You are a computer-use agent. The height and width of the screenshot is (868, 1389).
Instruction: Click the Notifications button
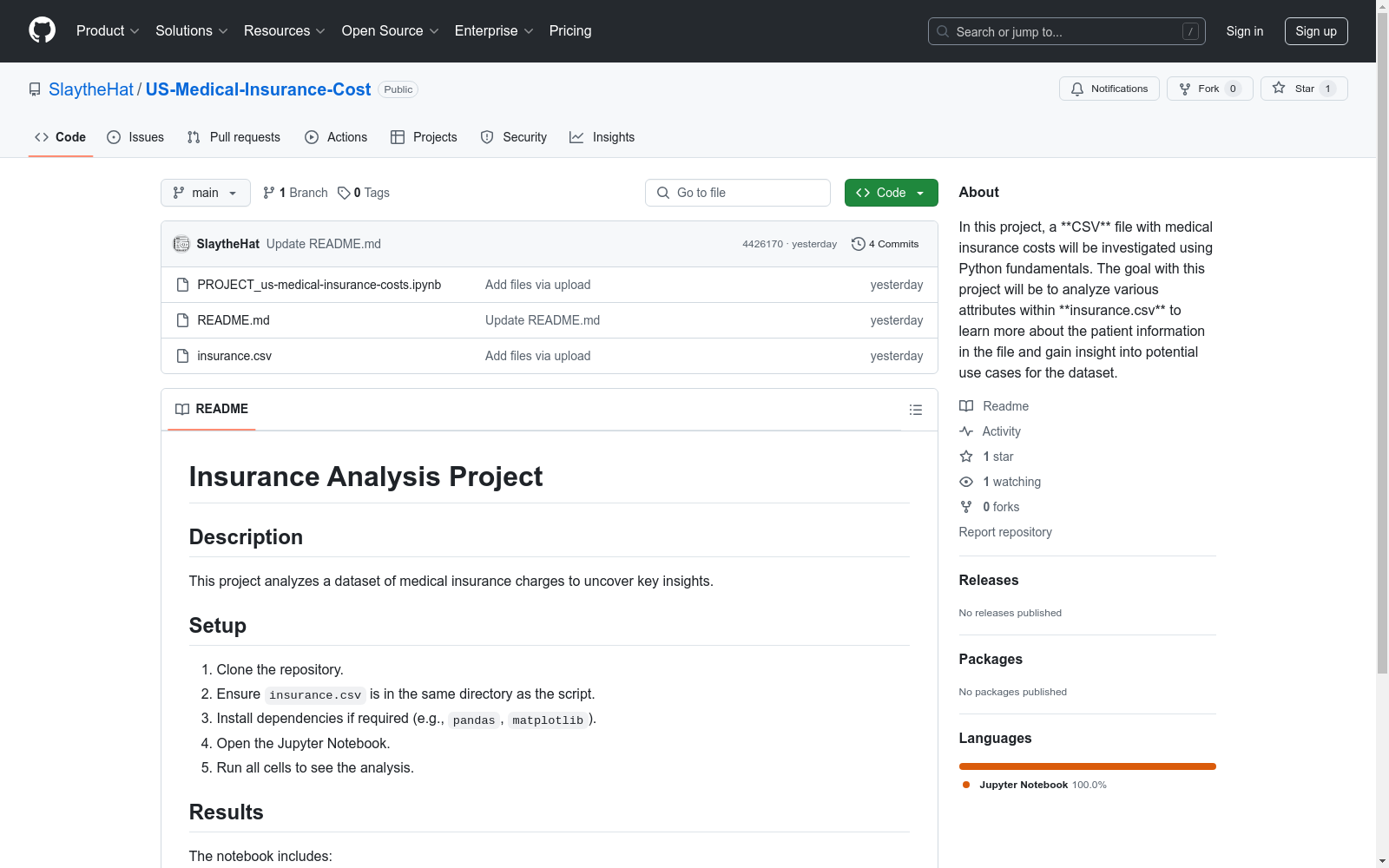click(1109, 89)
